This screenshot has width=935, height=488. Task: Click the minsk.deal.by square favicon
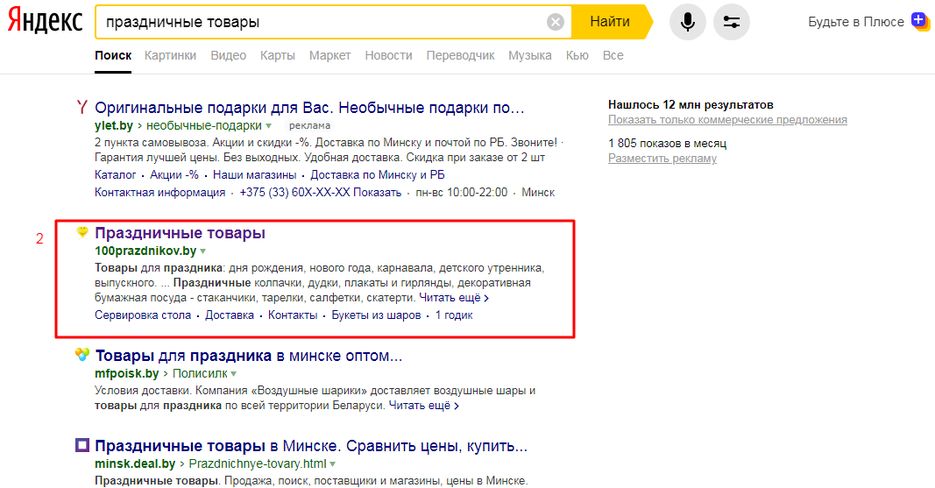coord(82,445)
